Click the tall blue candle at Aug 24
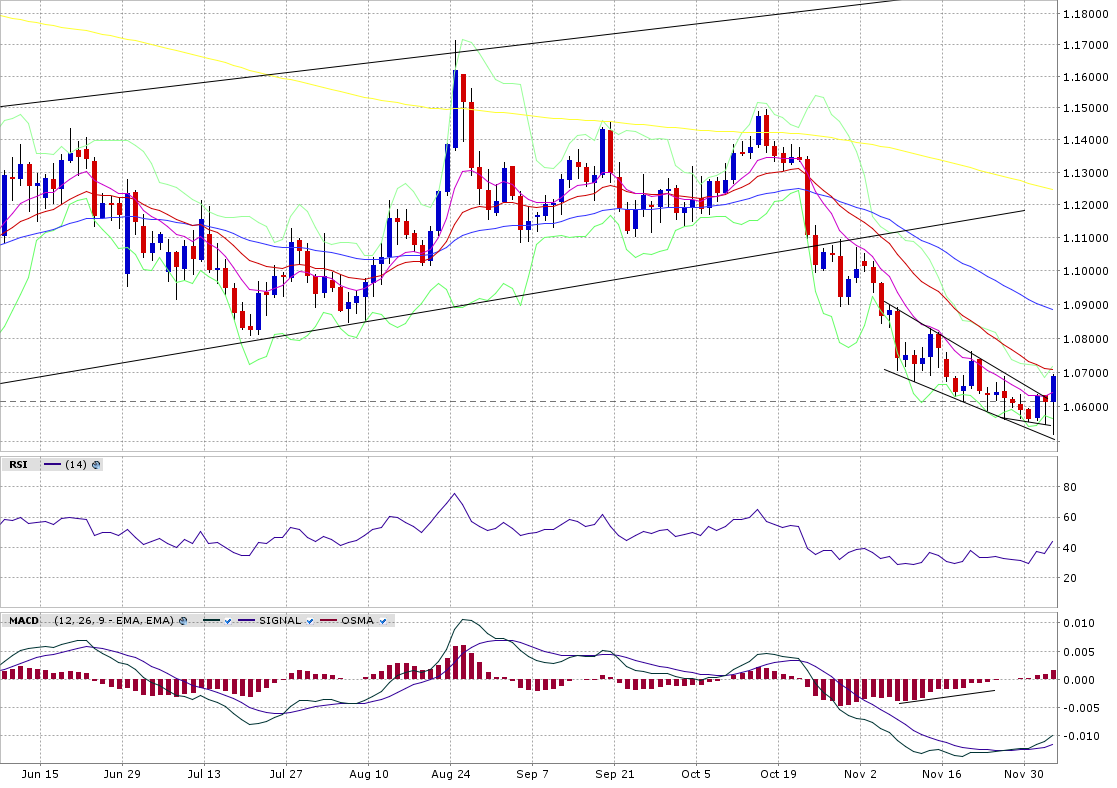Viewport: 1117px width, 788px height. 455,108
